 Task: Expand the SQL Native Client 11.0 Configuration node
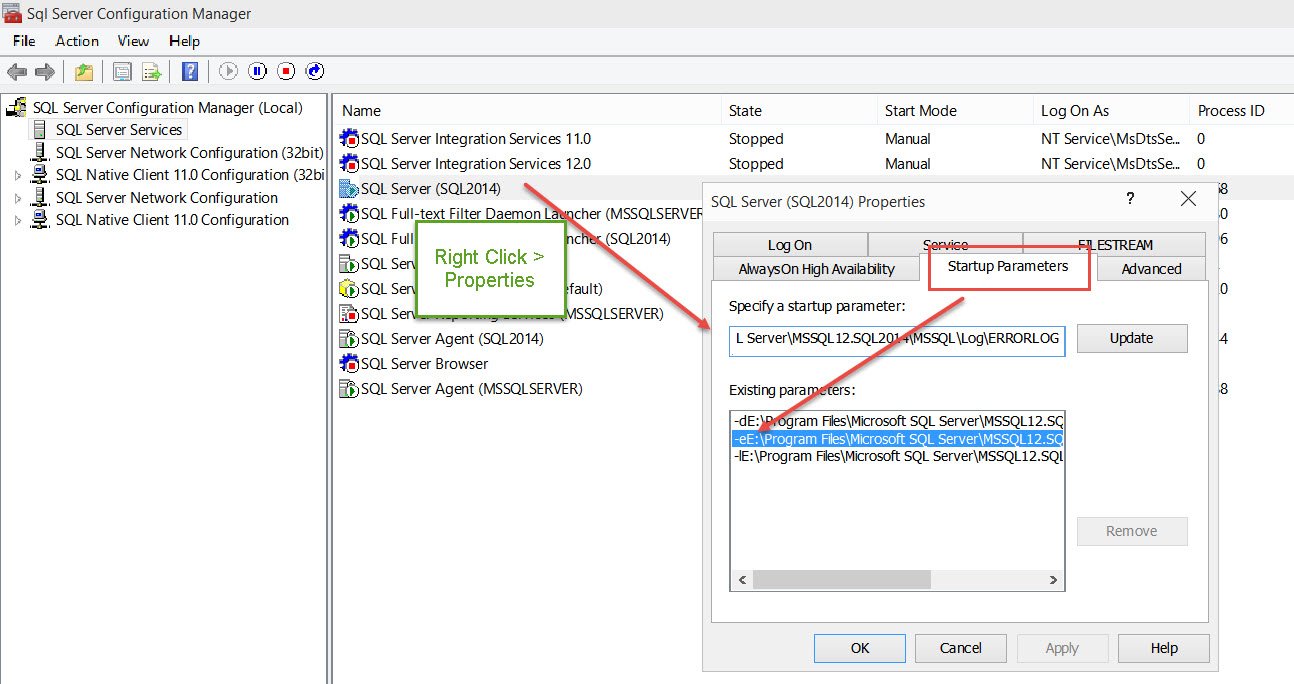tap(17, 220)
